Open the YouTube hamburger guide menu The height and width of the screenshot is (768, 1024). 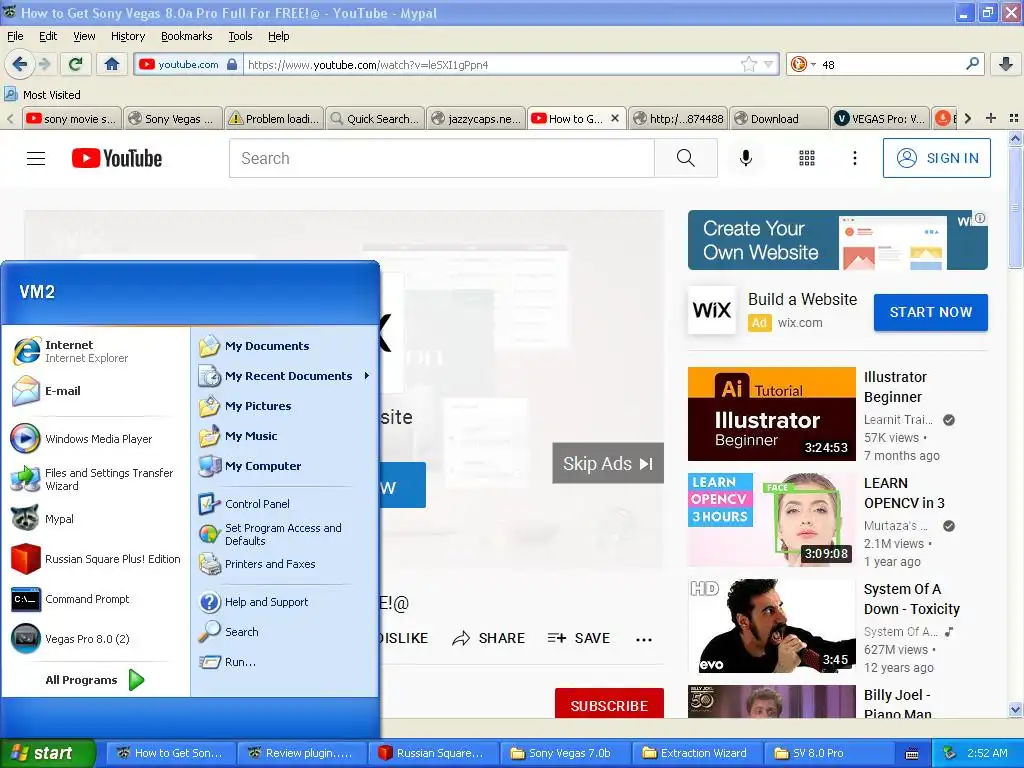[36, 158]
